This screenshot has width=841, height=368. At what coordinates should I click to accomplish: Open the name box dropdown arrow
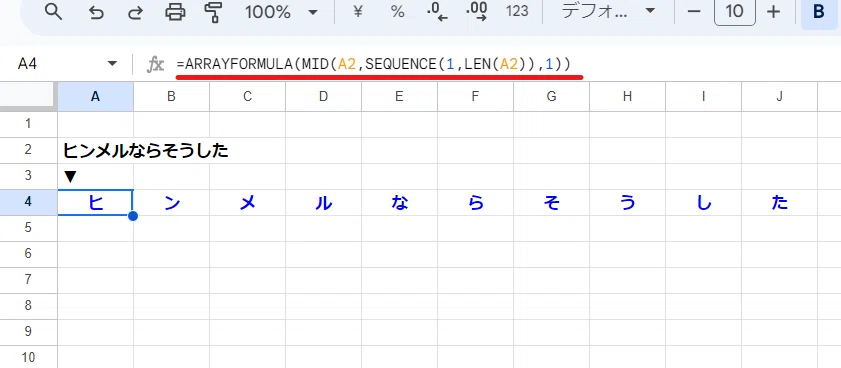[112, 64]
